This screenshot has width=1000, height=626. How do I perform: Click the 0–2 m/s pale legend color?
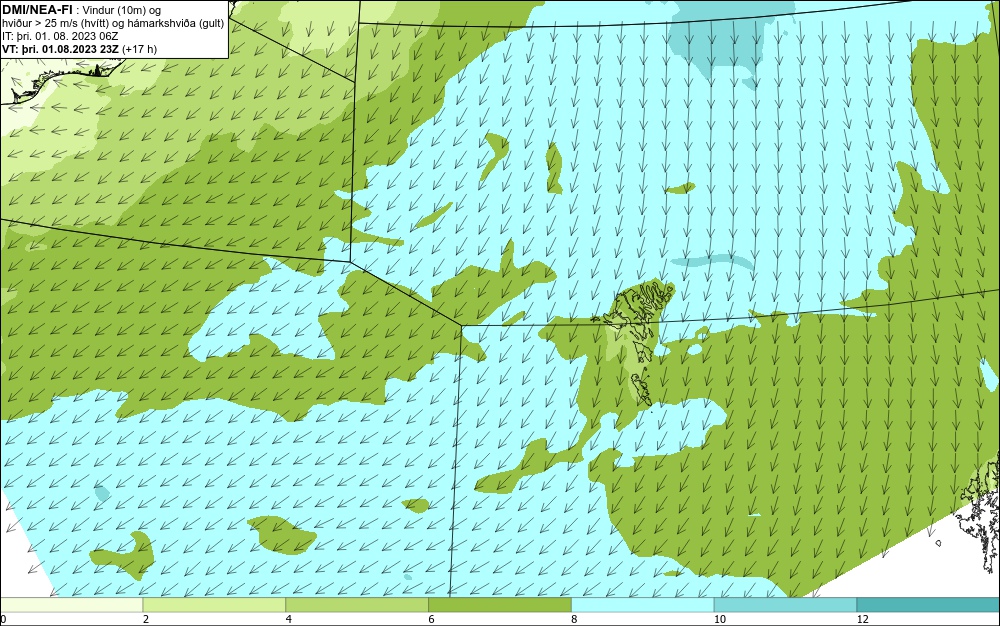click(71, 605)
